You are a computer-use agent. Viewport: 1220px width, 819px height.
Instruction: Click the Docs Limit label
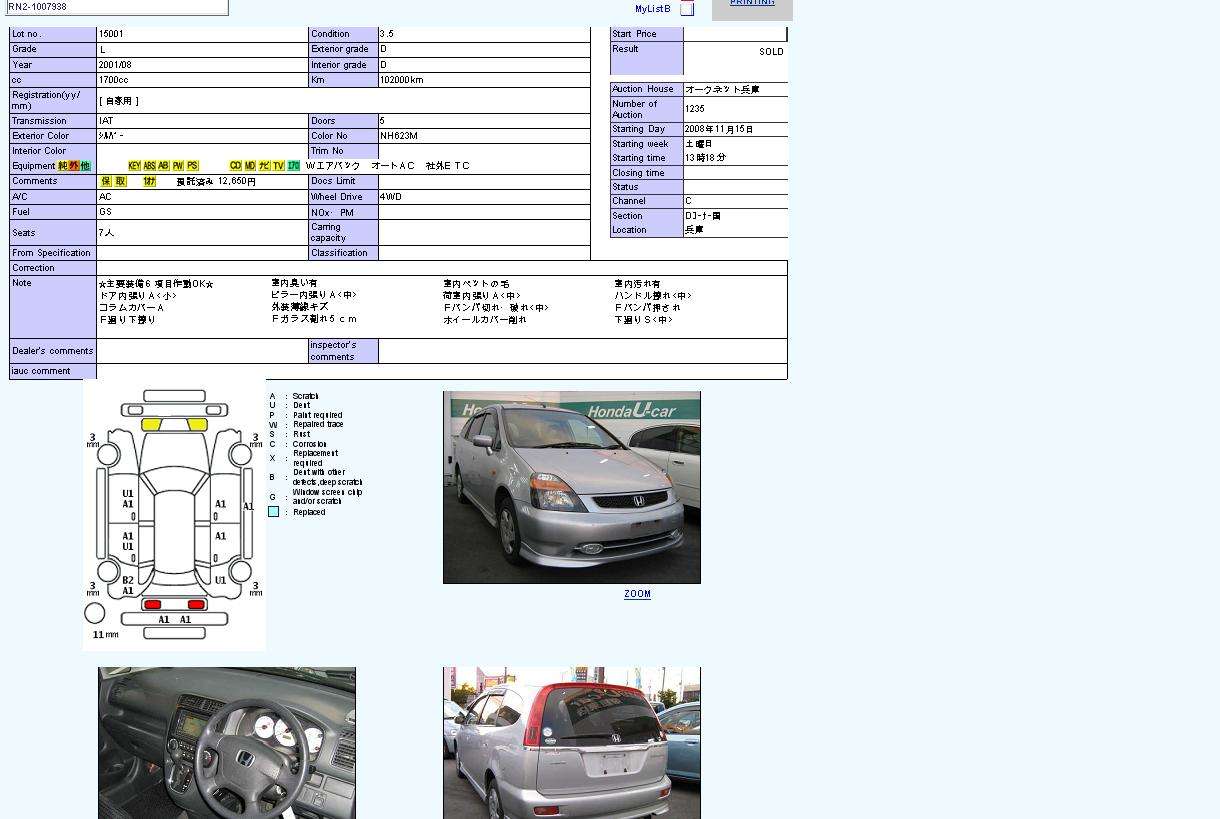click(333, 181)
